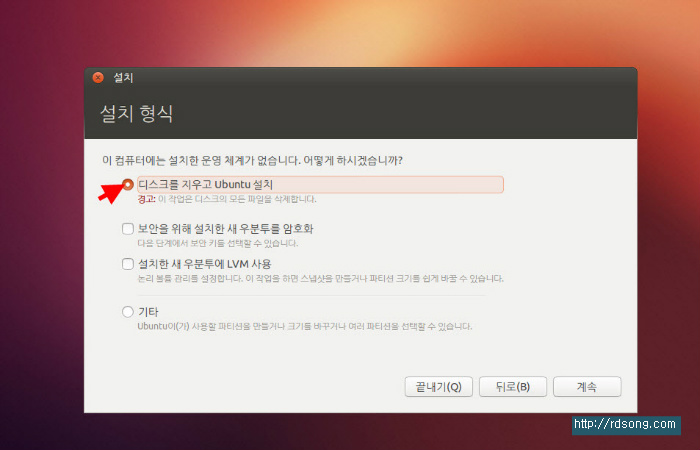Click the 기타 description about 파티션
700x450 pixels.
click(304, 326)
